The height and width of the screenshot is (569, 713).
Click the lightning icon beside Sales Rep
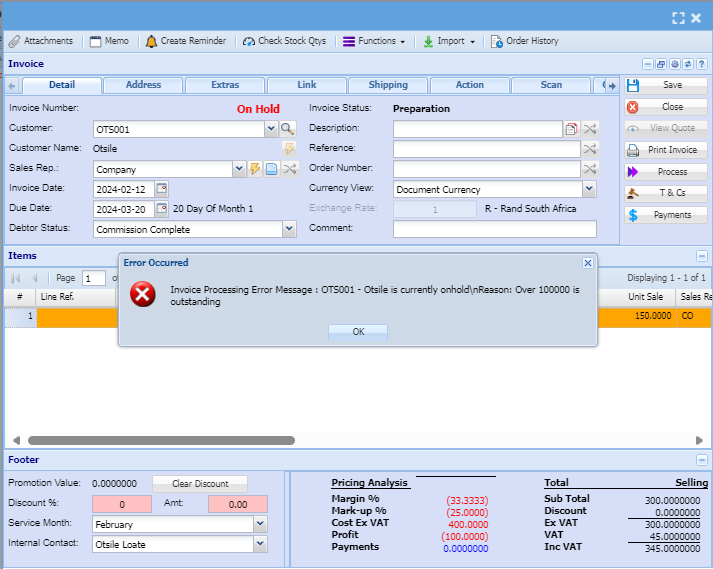tap(255, 169)
